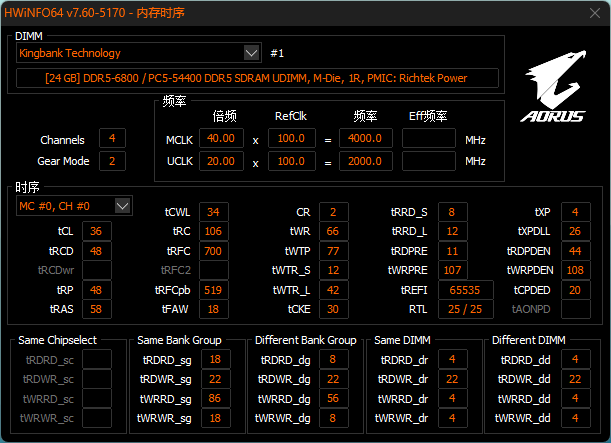Image resolution: width=611 pixels, height=443 pixels.
Task: Click the MCLK frequency 4000.0
Action: coord(366,138)
